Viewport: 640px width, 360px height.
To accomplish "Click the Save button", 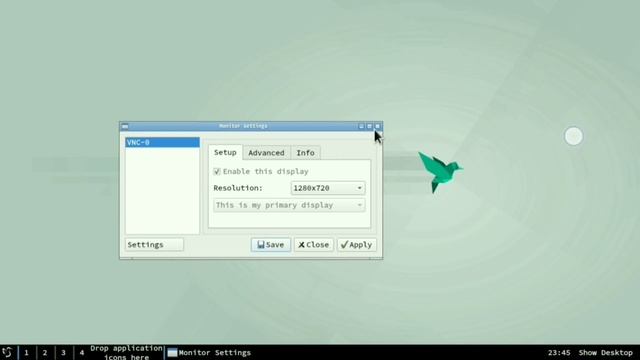I will coord(271,244).
